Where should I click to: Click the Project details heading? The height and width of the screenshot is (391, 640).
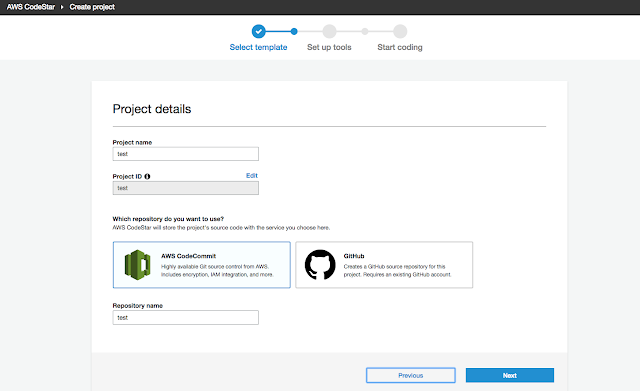152,109
